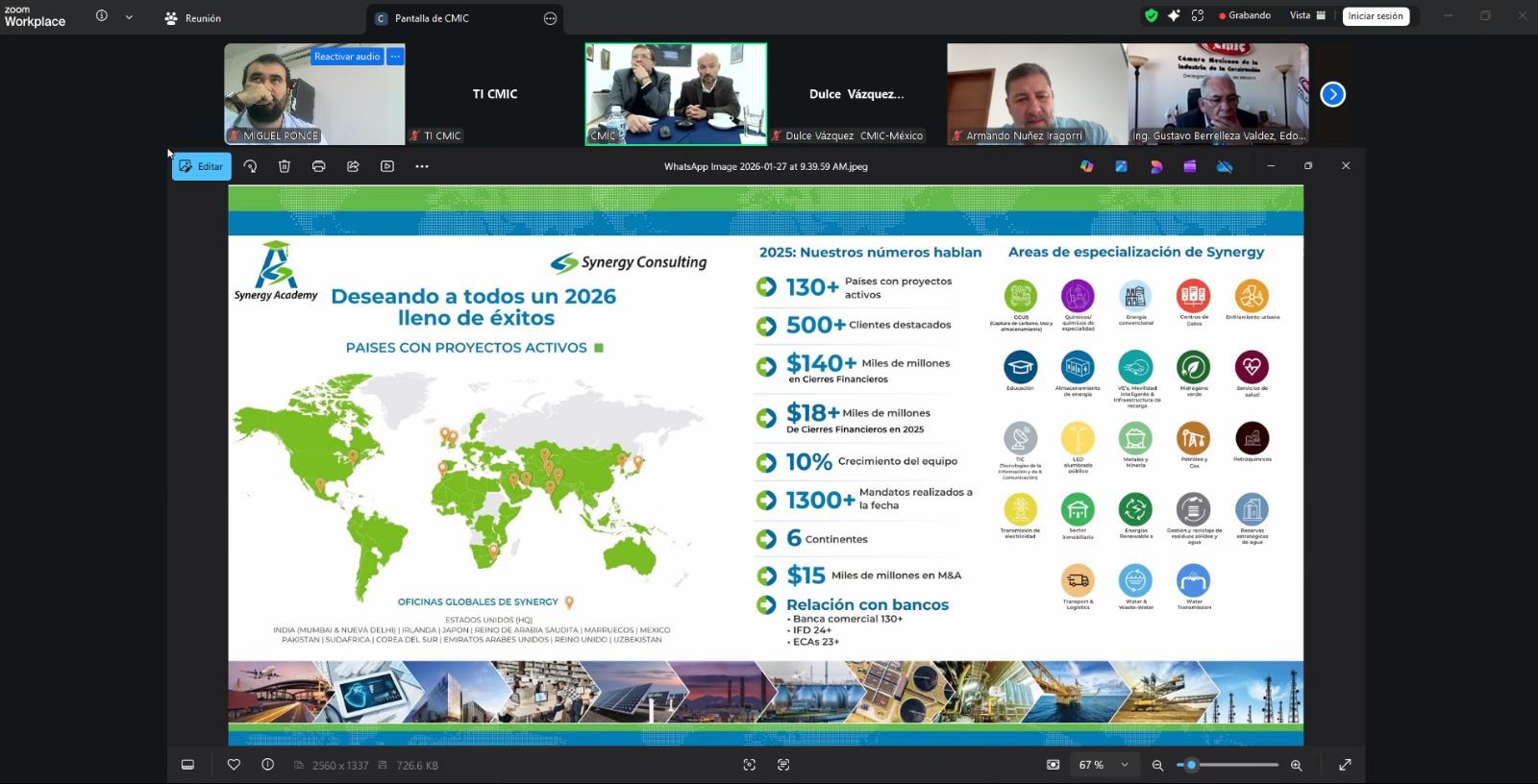
Task: Delete the image using the trash icon
Action: point(285,166)
